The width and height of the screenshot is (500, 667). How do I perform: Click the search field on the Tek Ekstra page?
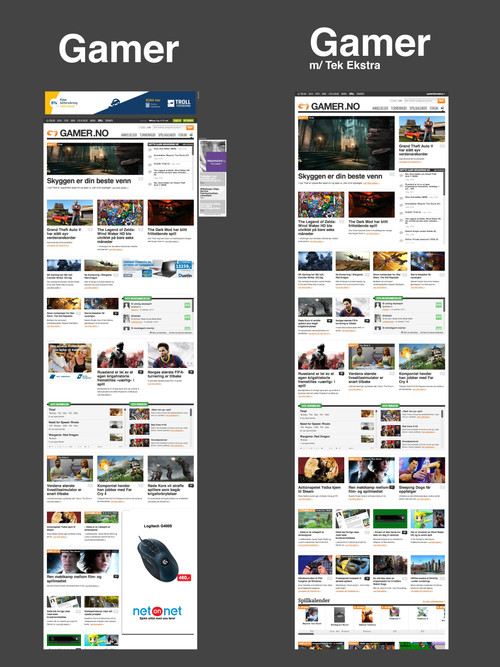point(420,101)
